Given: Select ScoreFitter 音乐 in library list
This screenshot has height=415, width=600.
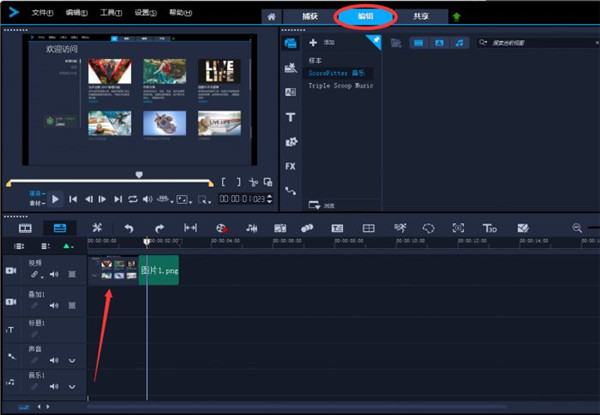Looking at the screenshot, I should [337, 74].
